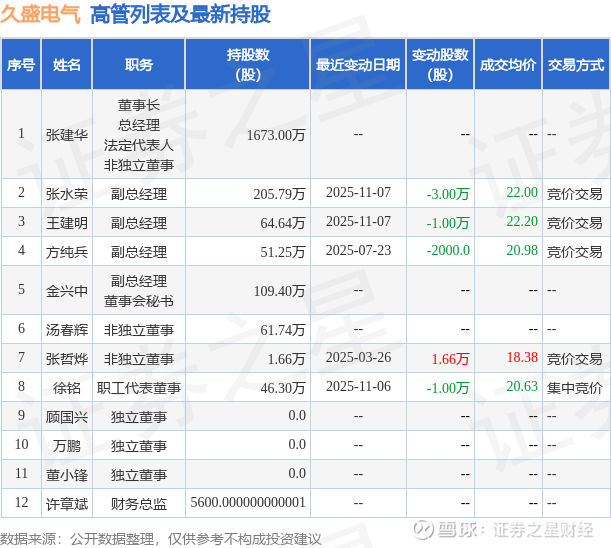The width and height of the screenshot is (611, 548).
Task: Click the title text 久盛电气
Action: [x=40, y=15]
